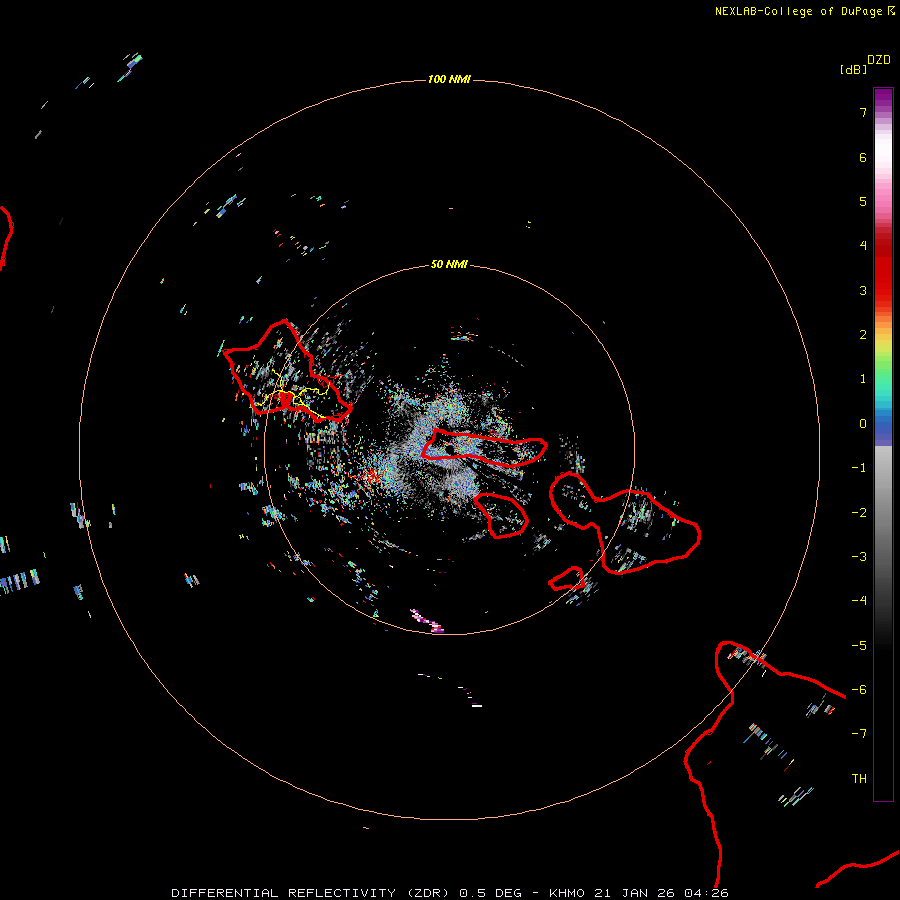Click the 50 NMI range ring label
Image resolution: width=900 pixels, height=900 pixels.
(449, 264)
